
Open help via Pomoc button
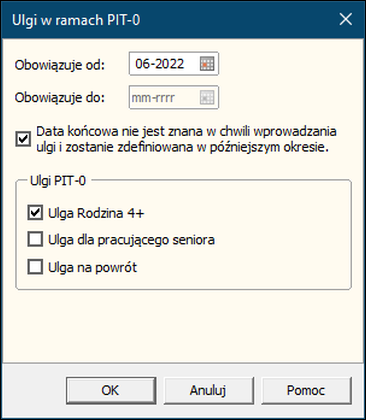(306, 390)
